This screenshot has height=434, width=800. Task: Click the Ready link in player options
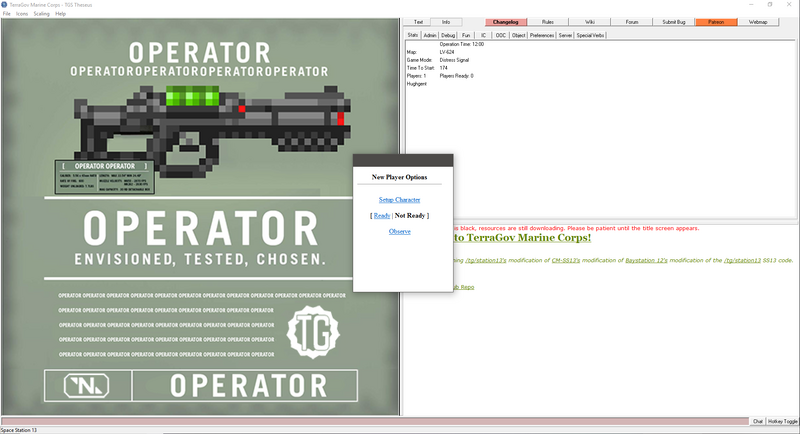point(382,216)
